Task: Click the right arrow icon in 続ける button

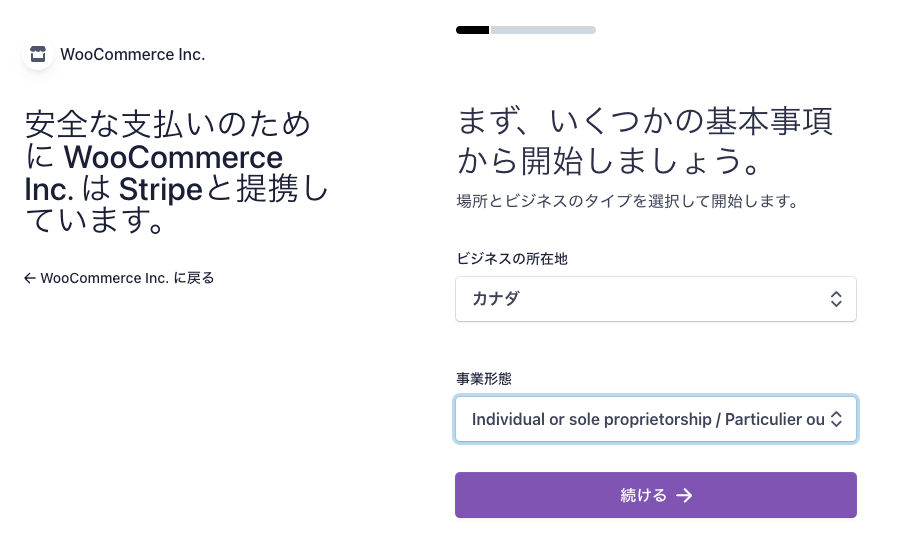Action: pyautogui.click(x=684, y=495)
